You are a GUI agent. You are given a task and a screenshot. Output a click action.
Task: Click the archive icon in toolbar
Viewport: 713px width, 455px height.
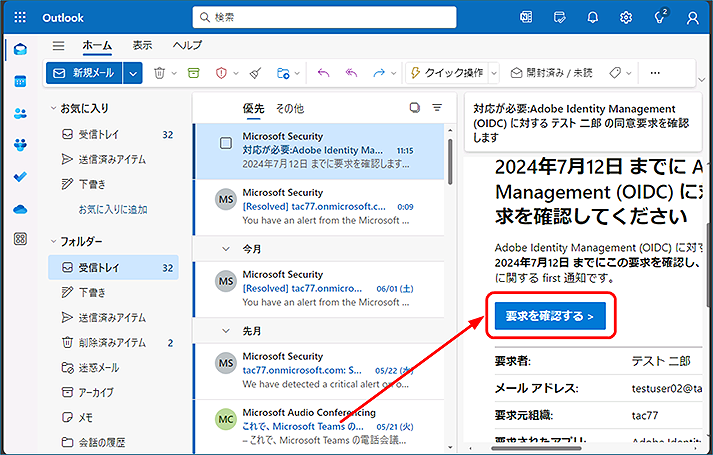click(194, 73)
